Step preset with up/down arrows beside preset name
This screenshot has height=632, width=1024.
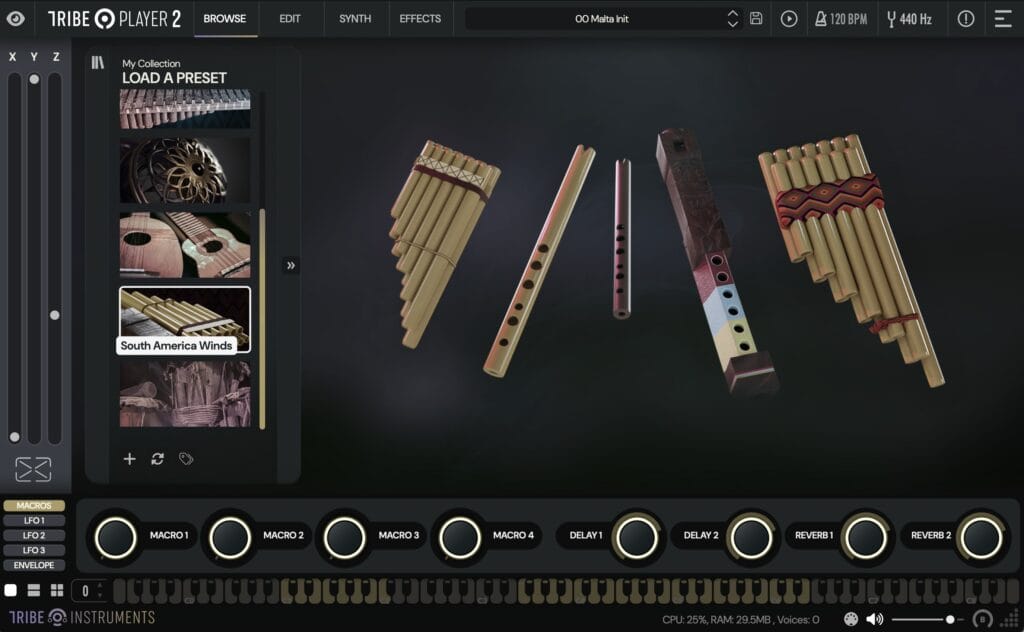coord(733,19)
